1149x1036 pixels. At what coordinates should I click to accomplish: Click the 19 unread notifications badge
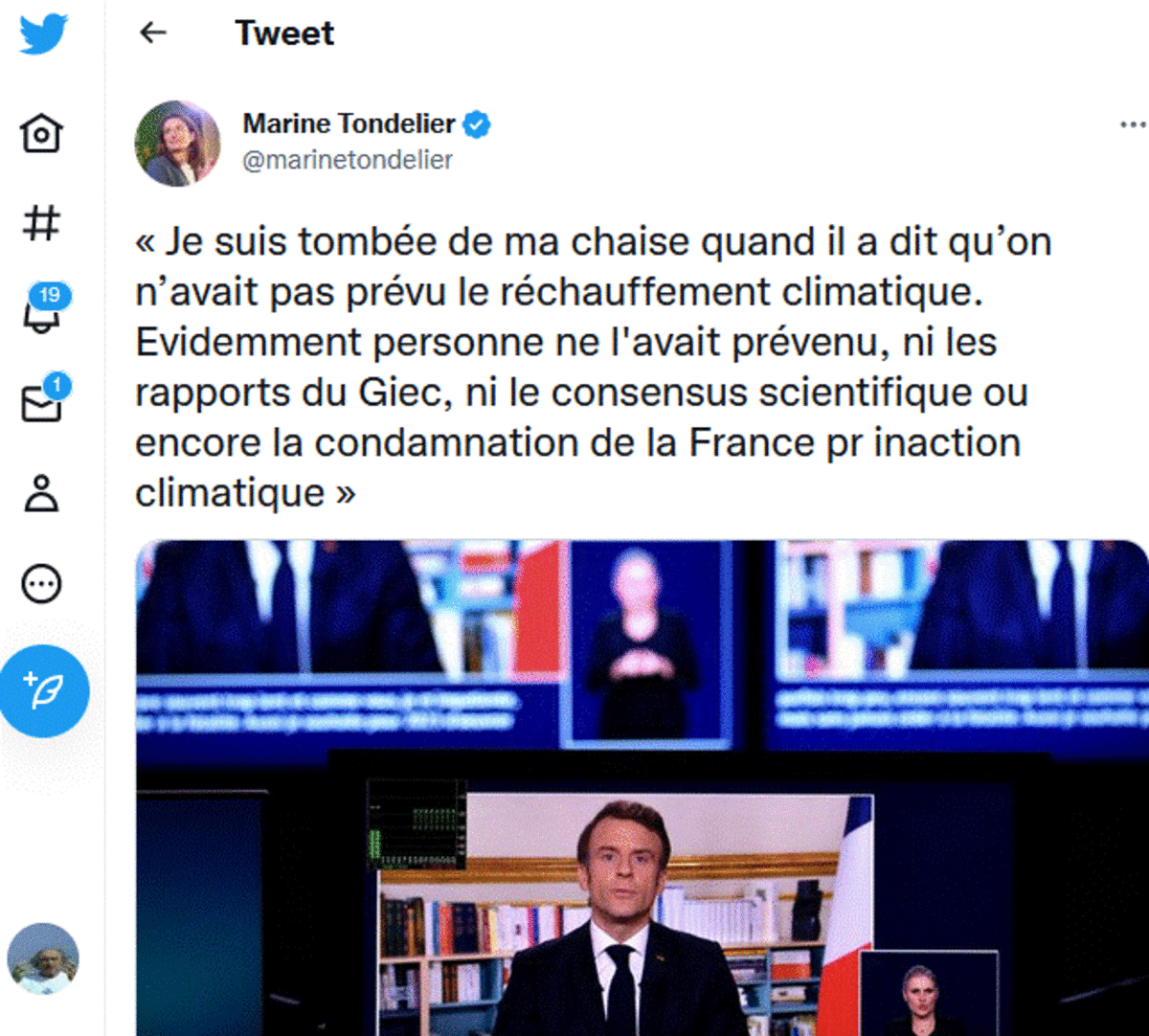[50, 295]
